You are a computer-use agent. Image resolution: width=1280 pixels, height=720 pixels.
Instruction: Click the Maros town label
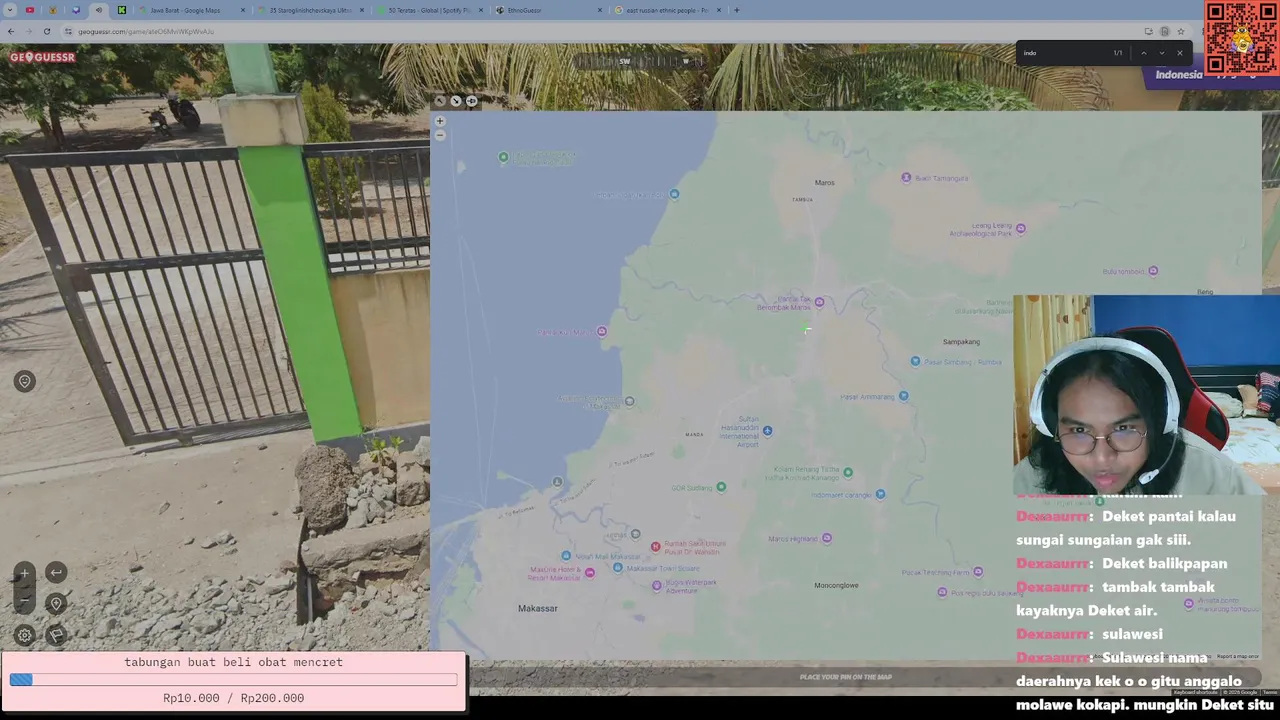point(824,183)
